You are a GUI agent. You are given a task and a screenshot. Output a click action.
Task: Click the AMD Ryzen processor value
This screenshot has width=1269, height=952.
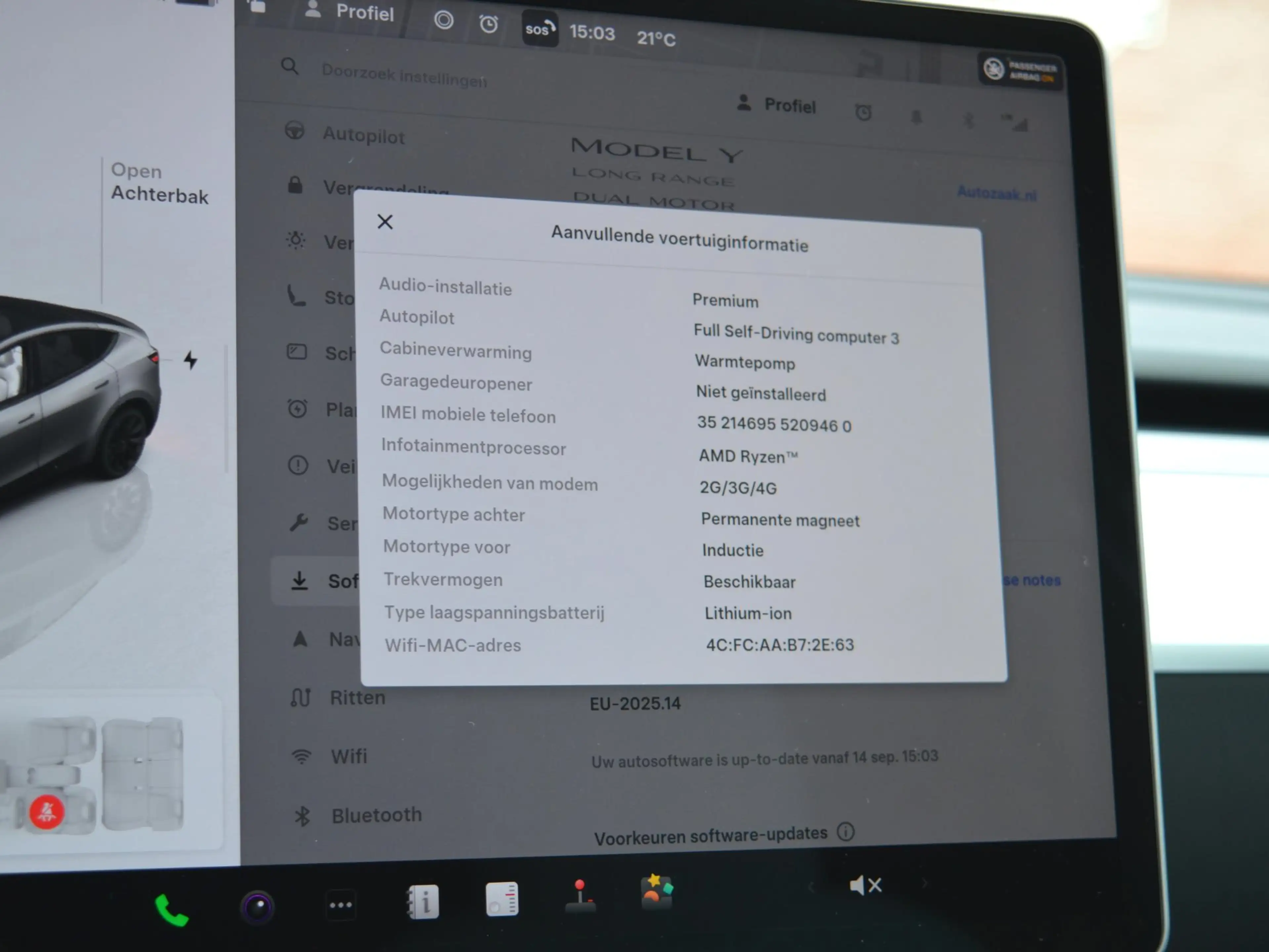tap(748, 456)
